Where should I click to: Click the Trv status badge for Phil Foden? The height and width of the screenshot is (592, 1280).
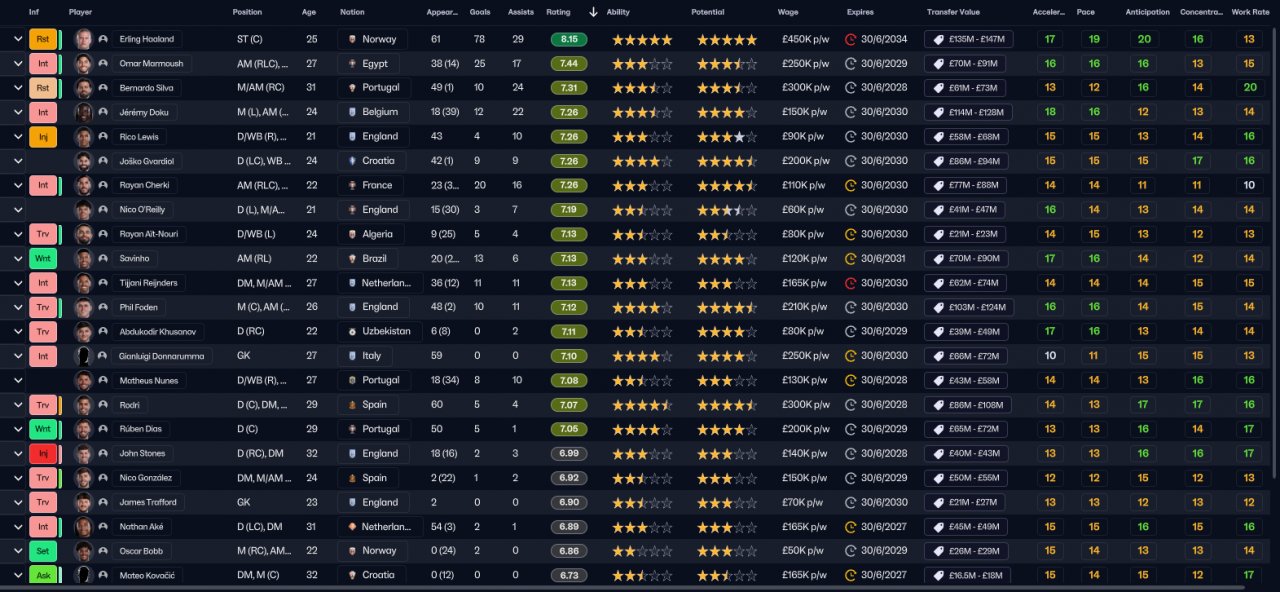coord(43,307)
